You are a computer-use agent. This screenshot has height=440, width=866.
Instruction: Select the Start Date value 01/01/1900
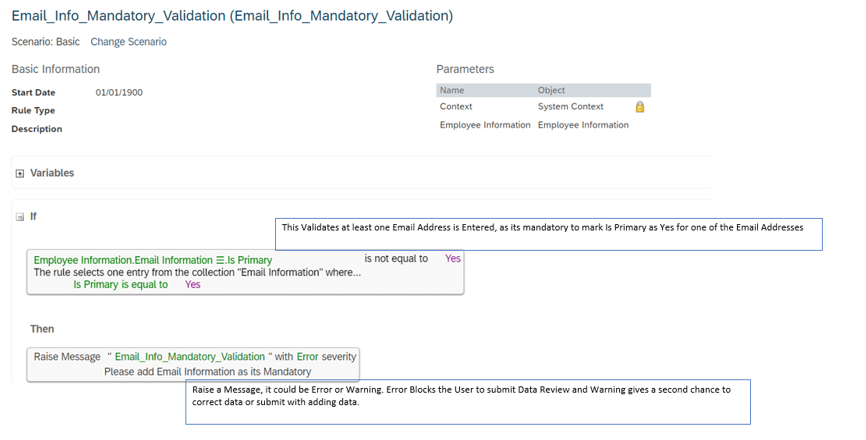119,92
